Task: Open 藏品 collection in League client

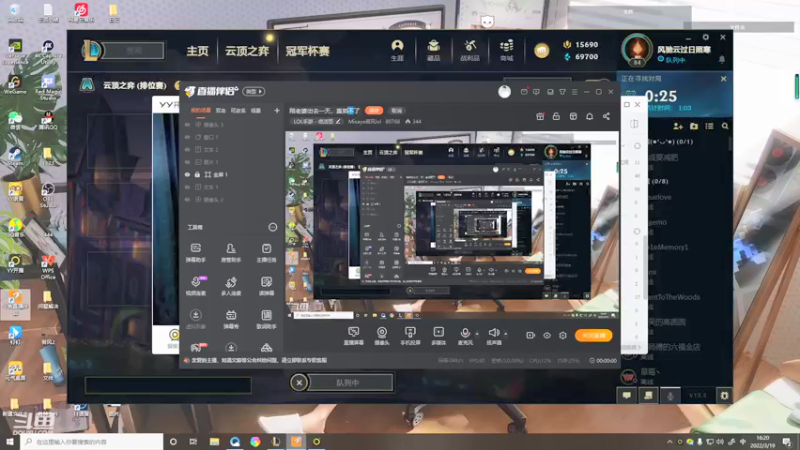Action: tap(434, 51)
